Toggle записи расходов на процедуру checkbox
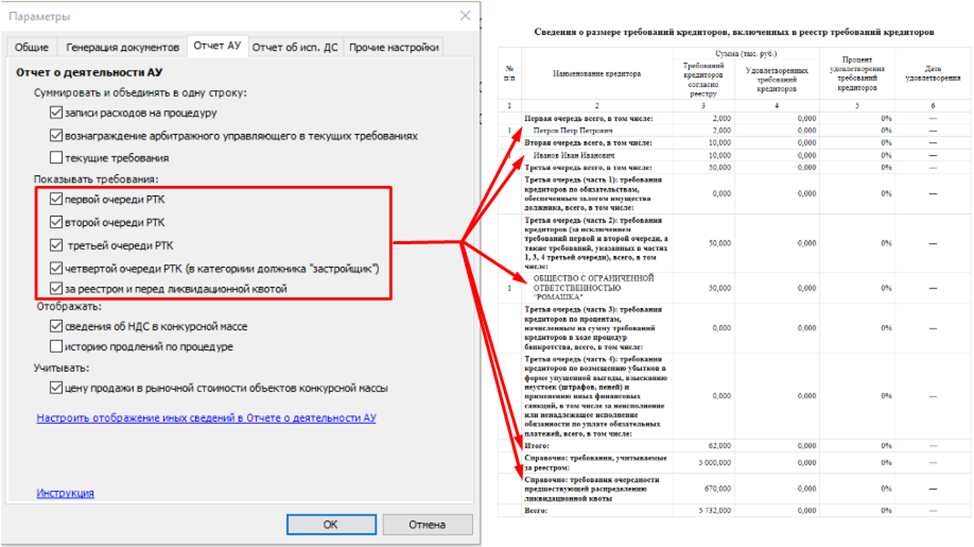 tap(56, 113)
